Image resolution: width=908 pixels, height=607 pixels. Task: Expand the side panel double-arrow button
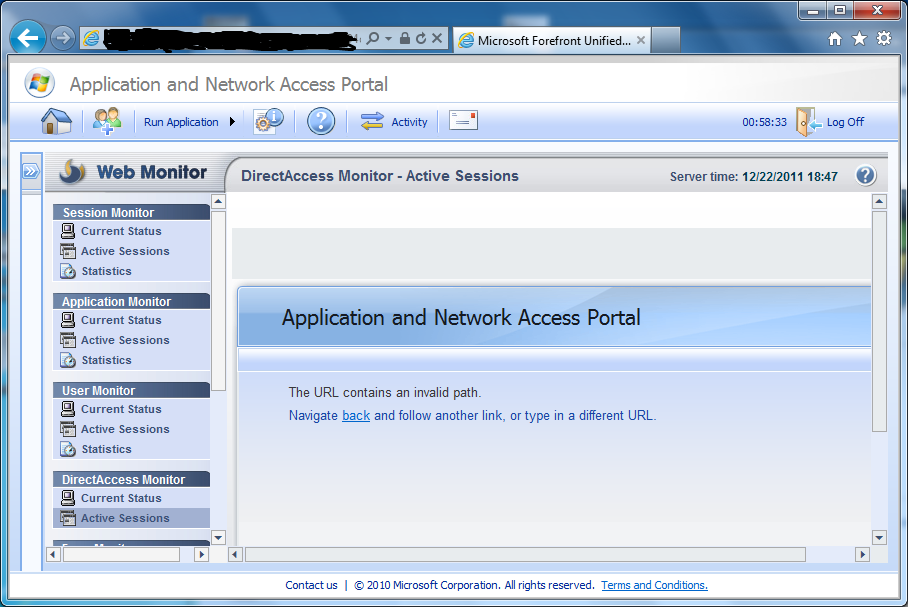31,171
